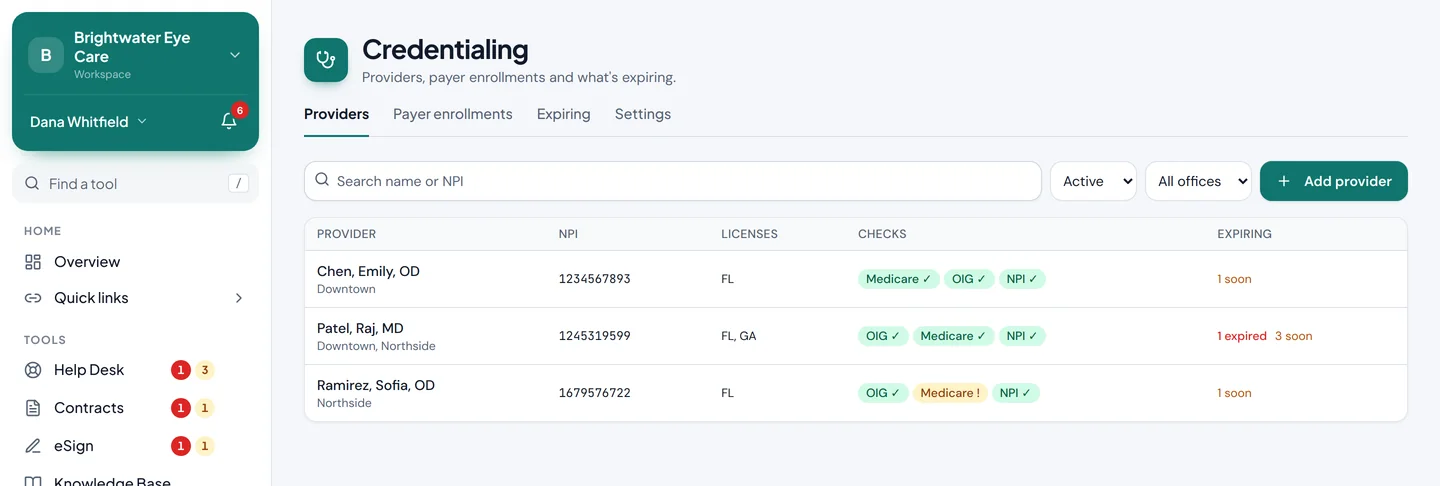
Task: Click the Contracts document icon
Action: coord(33,408)
